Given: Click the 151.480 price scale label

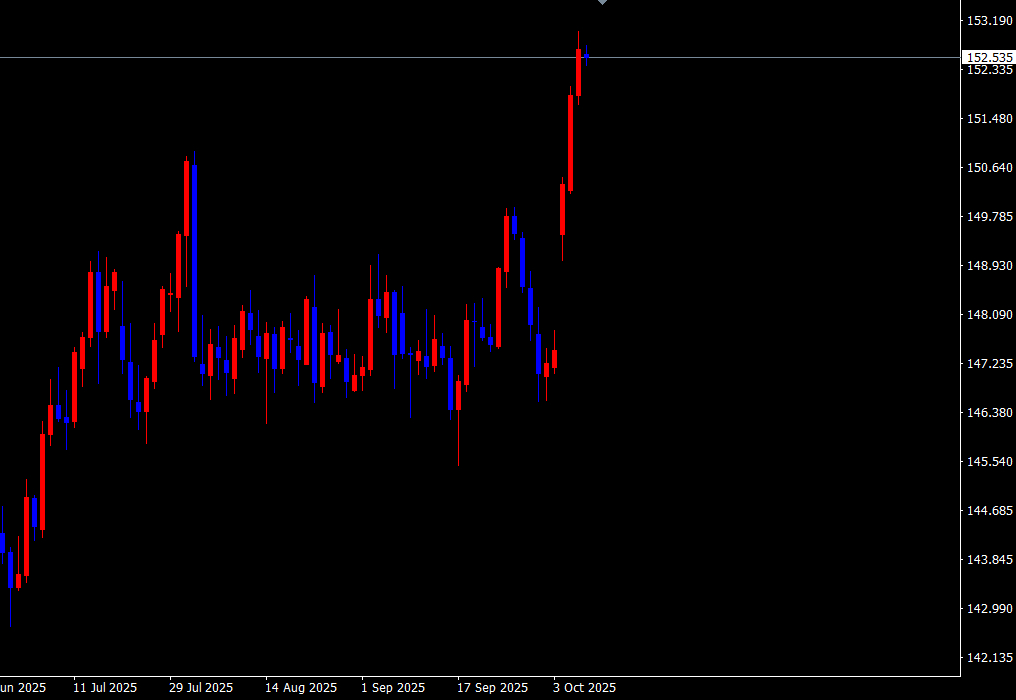Looking at the screenshot, I should [x=989, y=119].
